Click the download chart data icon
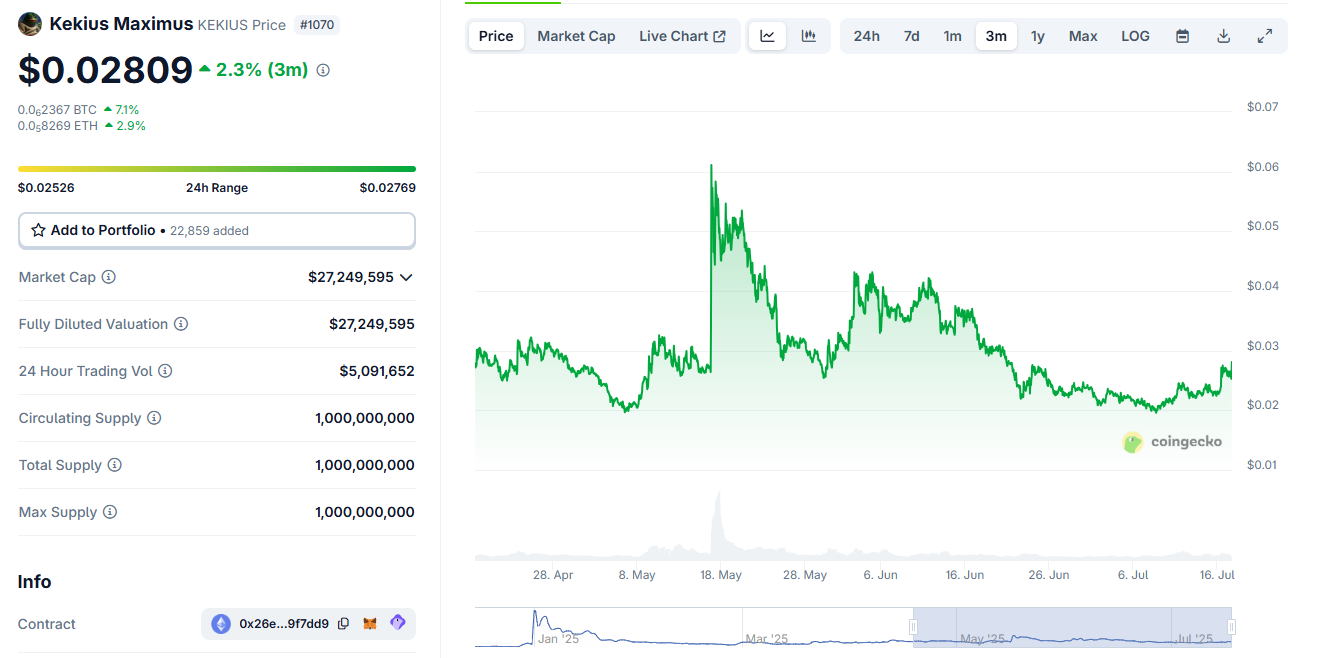1323x658 pixels. coord(1223,35)
